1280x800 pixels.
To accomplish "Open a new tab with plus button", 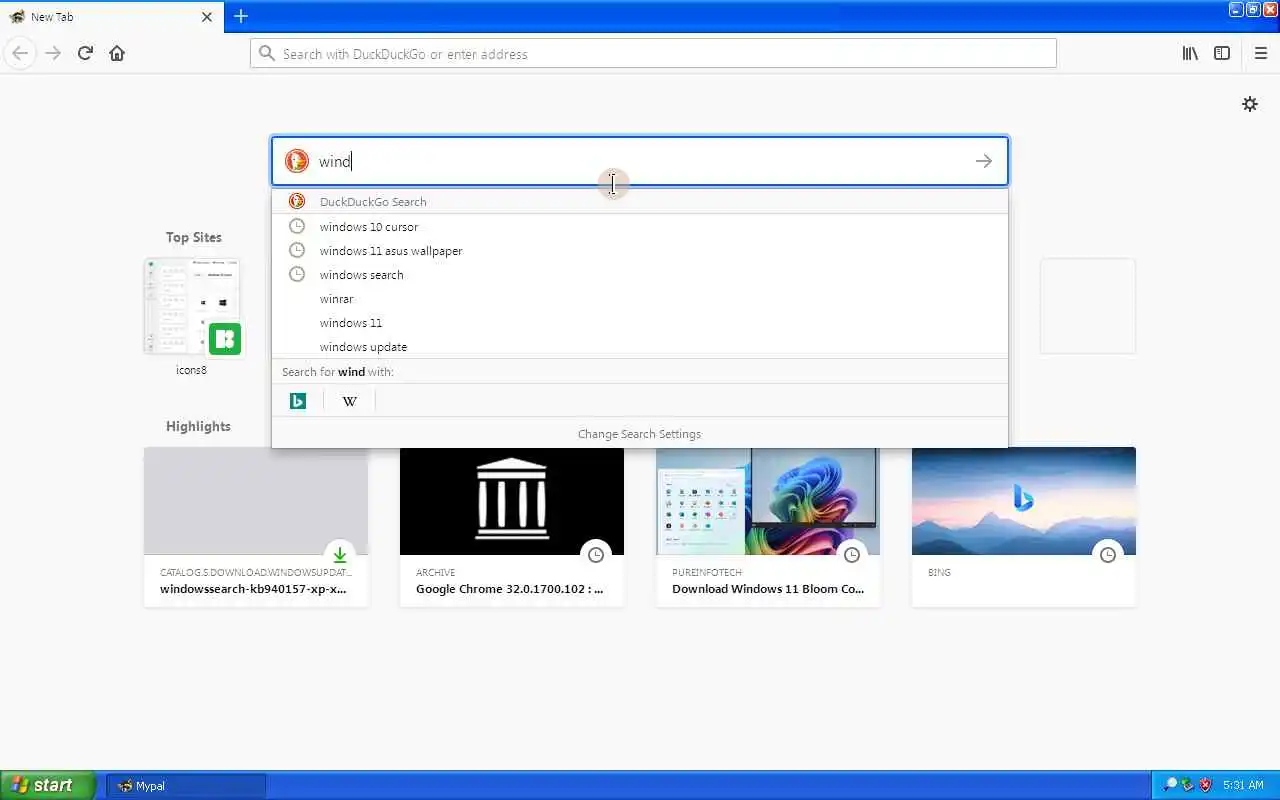I will pos(241,16).
